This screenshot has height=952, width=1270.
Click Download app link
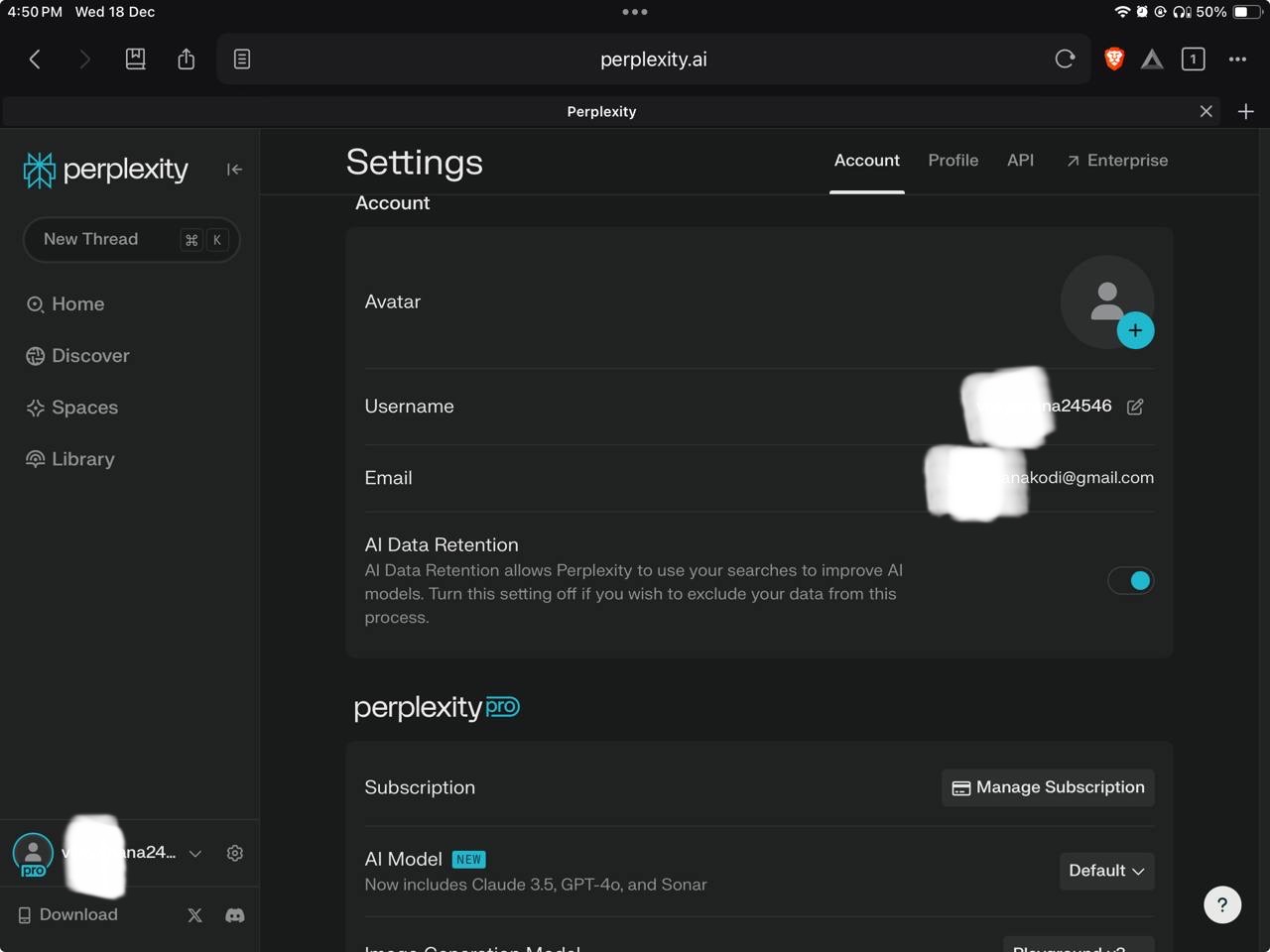click(x=67, y=915)
